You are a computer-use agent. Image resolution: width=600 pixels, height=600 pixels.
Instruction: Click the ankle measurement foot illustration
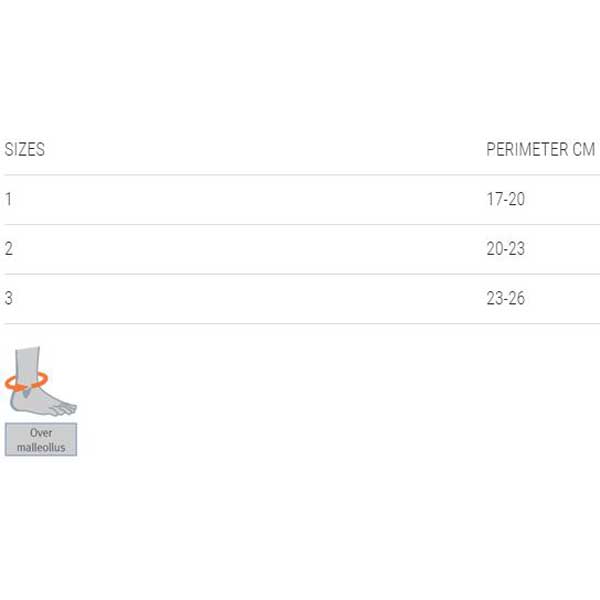point(41,381)
